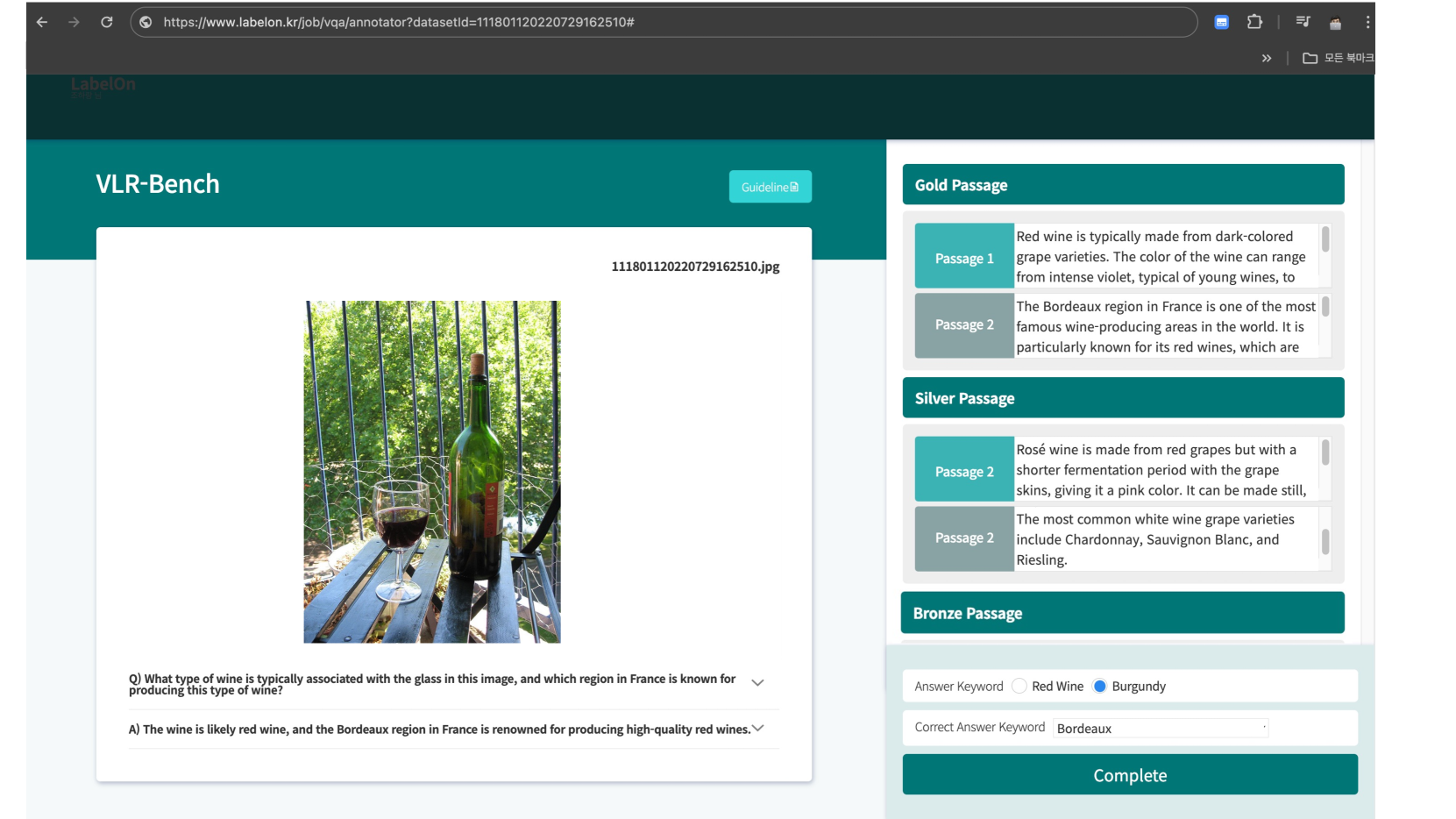Click the LabelOn logo

pos(103,85)
